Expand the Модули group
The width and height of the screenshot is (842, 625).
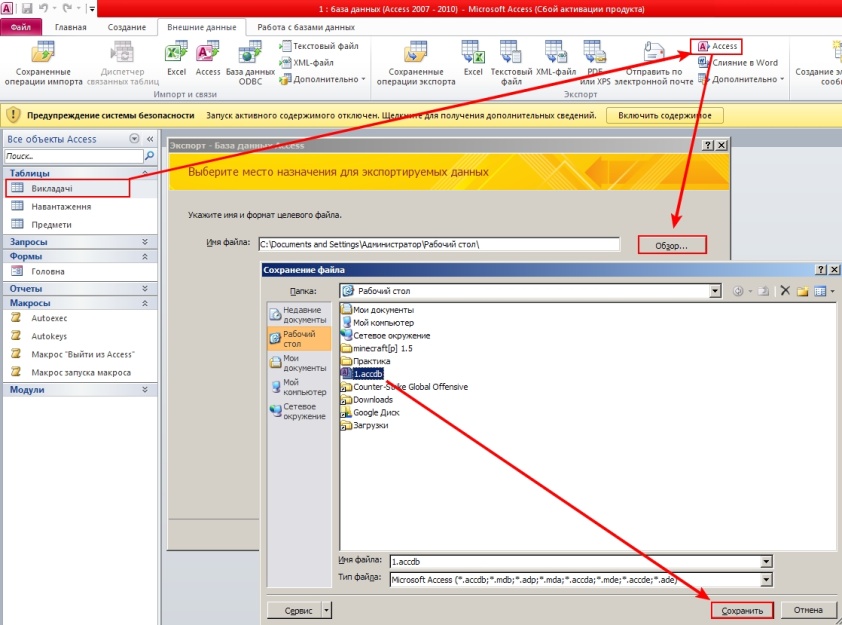(145, 390)
